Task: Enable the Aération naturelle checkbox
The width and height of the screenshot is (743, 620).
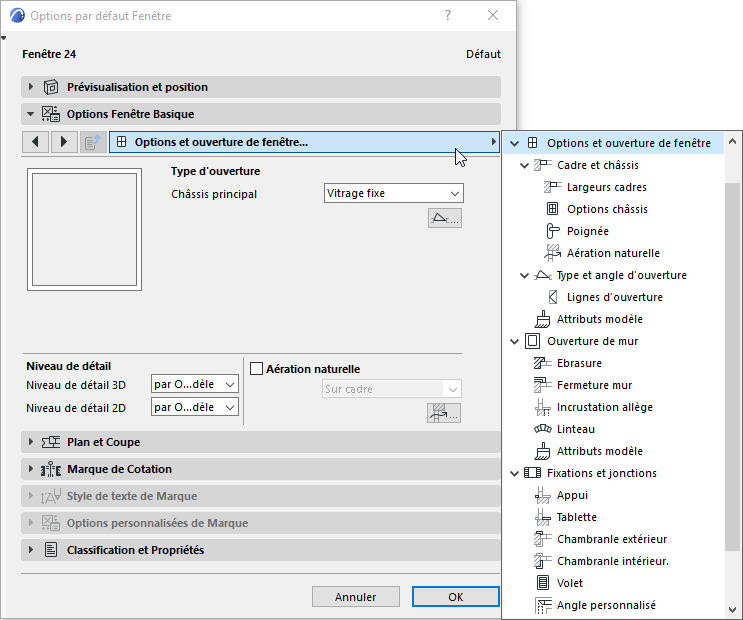Action: coord(256,369)
